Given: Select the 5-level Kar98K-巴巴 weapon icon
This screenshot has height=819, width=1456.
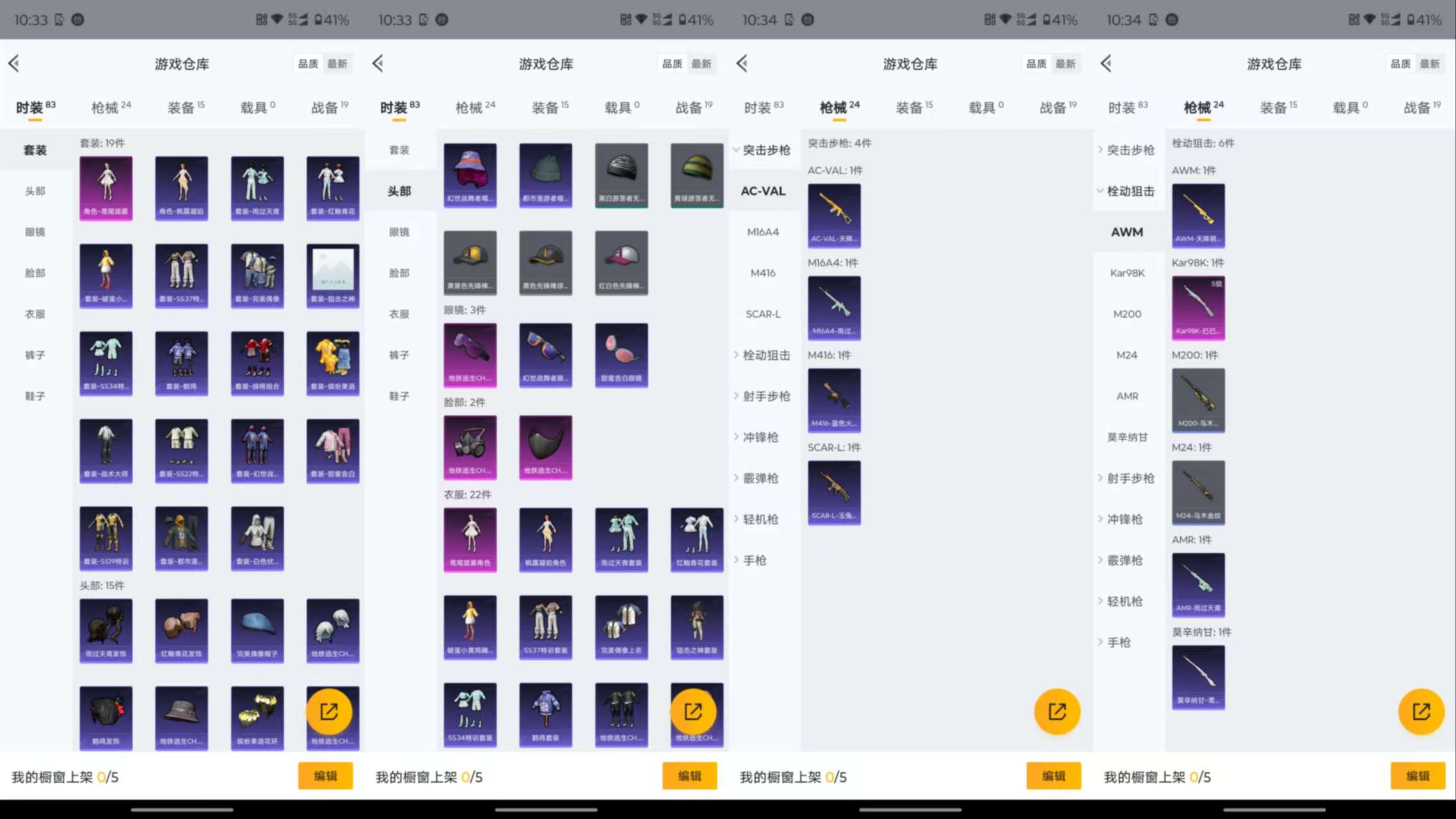Looking at the screenshot, I should 1198,308.
